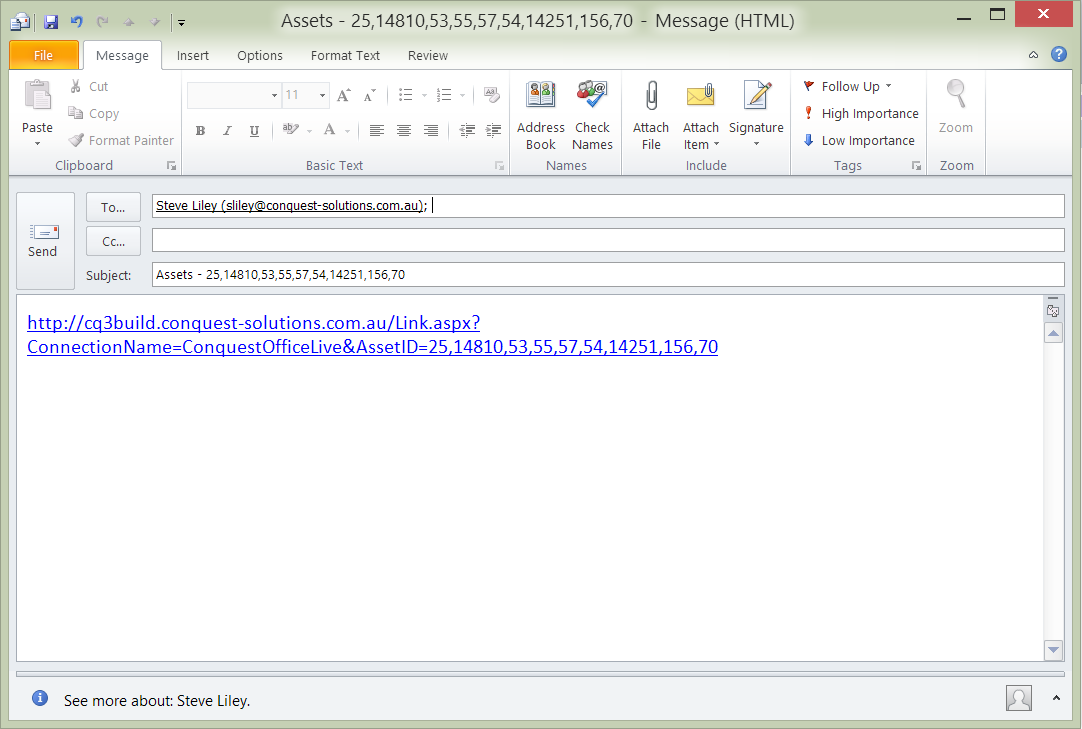Switch to the Review tab
Screen dimensions: 1082x729
[428, 55]
